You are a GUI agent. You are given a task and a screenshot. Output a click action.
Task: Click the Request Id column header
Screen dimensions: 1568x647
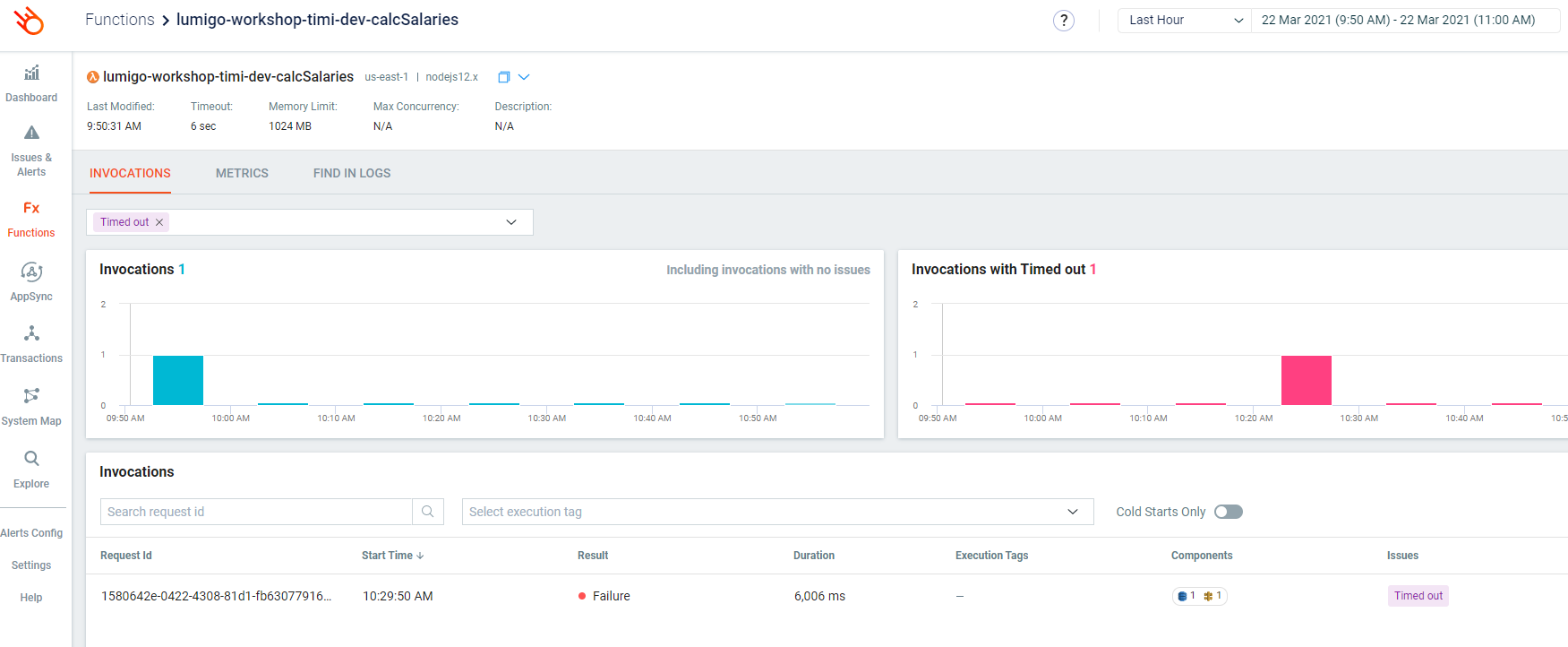(126, 556)
